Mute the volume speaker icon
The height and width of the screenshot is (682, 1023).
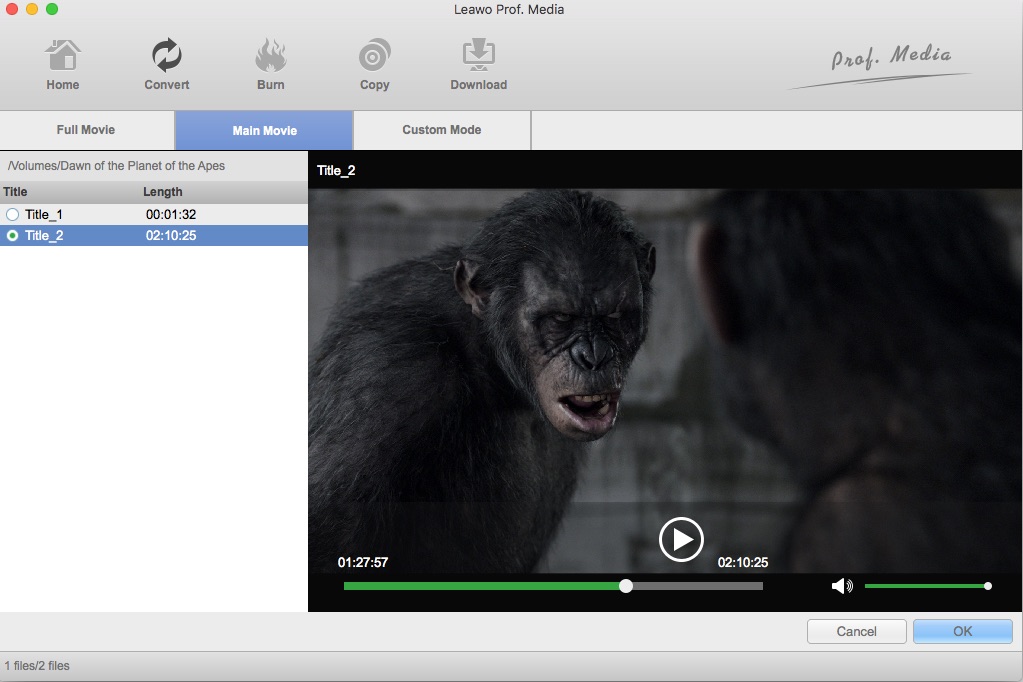(842, 585)
